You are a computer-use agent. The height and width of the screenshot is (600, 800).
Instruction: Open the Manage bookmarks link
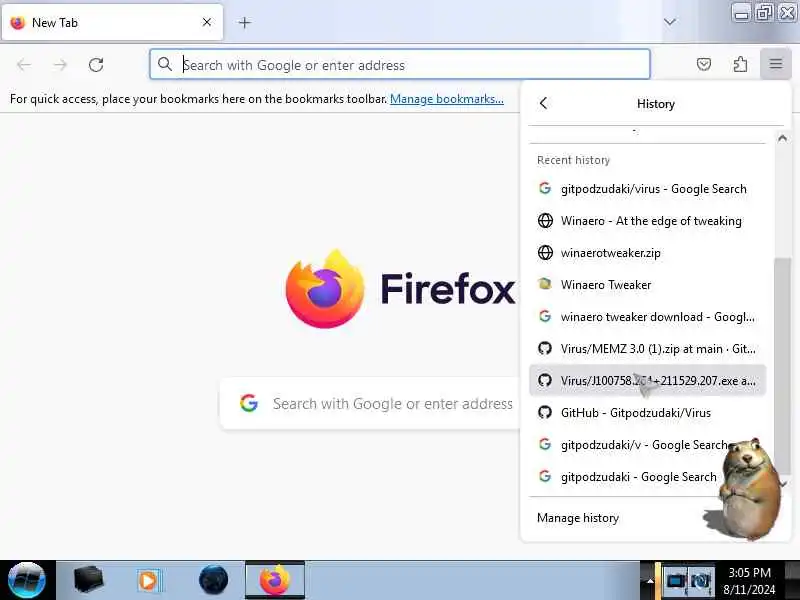(446, 98)
